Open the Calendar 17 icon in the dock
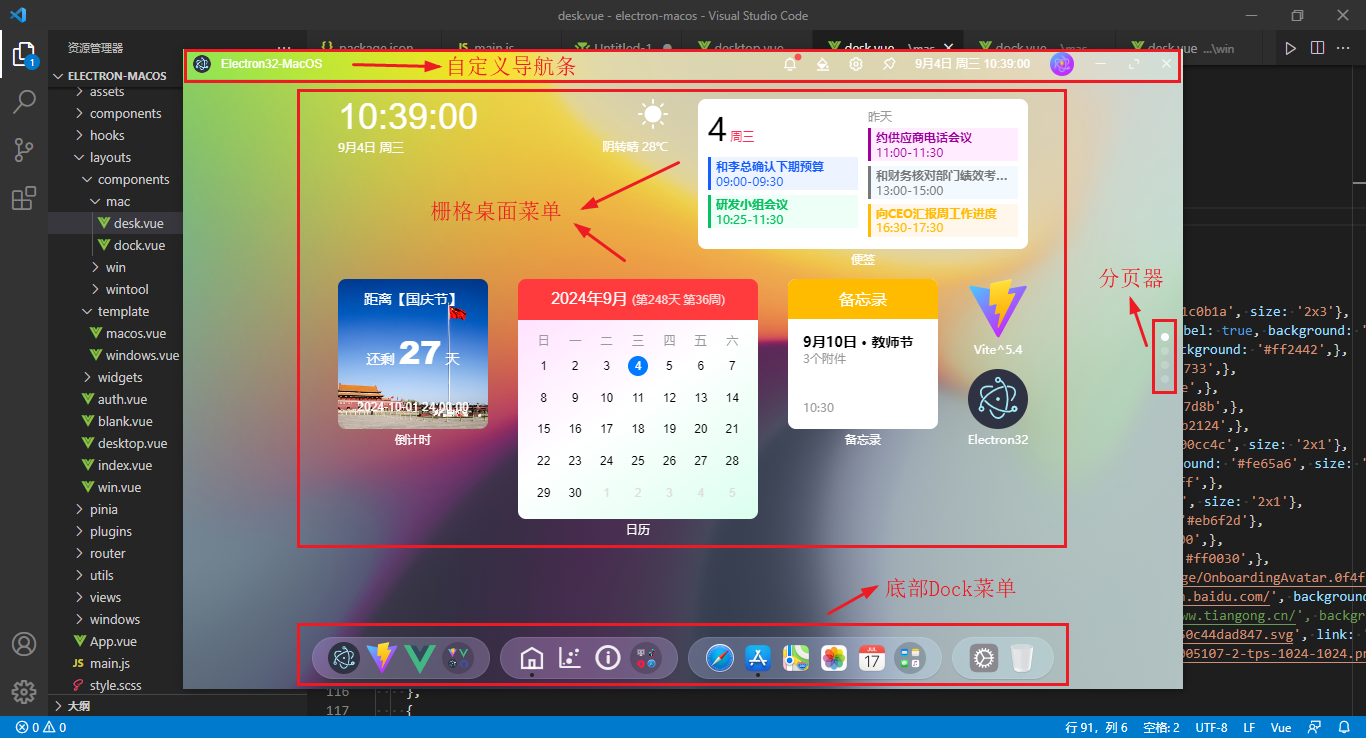 [x=872, y=657]
